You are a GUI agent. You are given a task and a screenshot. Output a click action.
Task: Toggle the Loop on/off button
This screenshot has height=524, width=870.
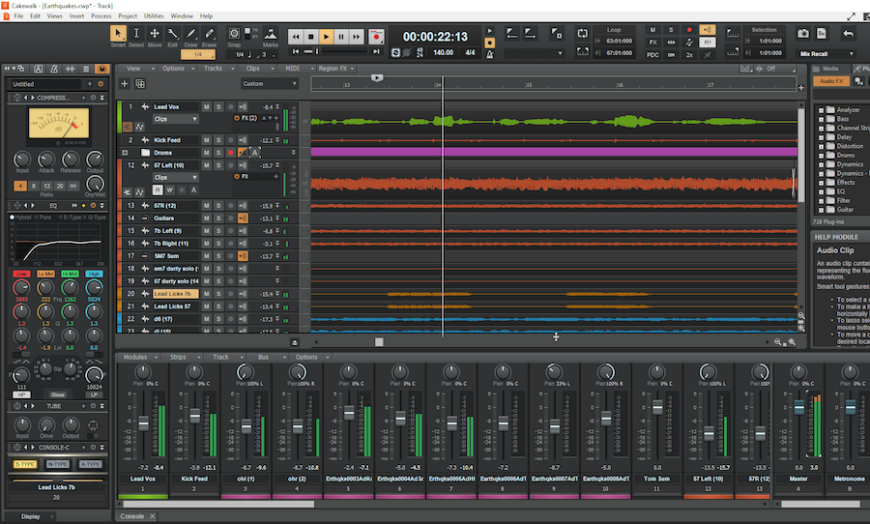coord(582,33)
